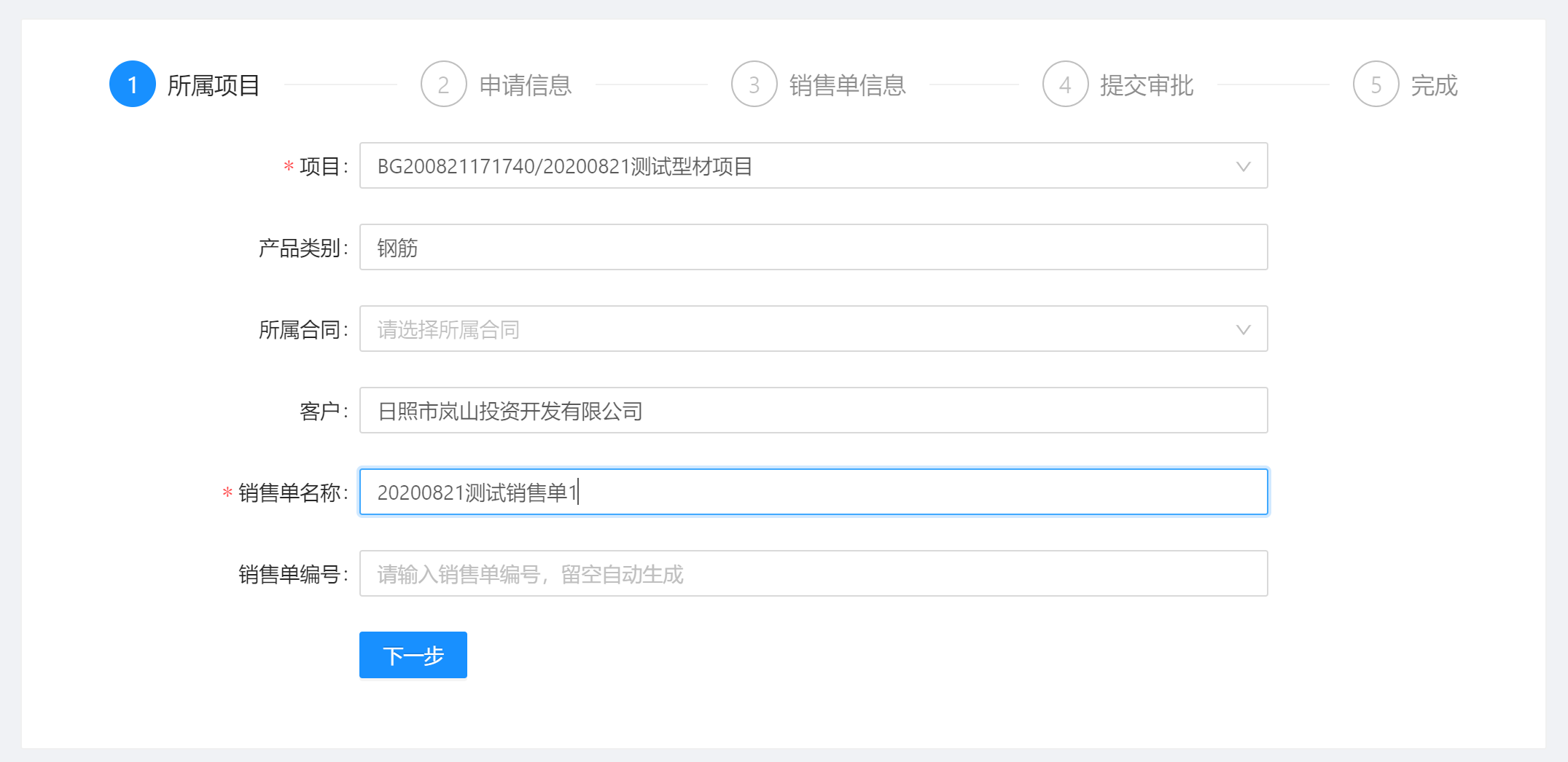Click the 客户 field with 日照市岚山投资开发有限公司

point(814,411)
